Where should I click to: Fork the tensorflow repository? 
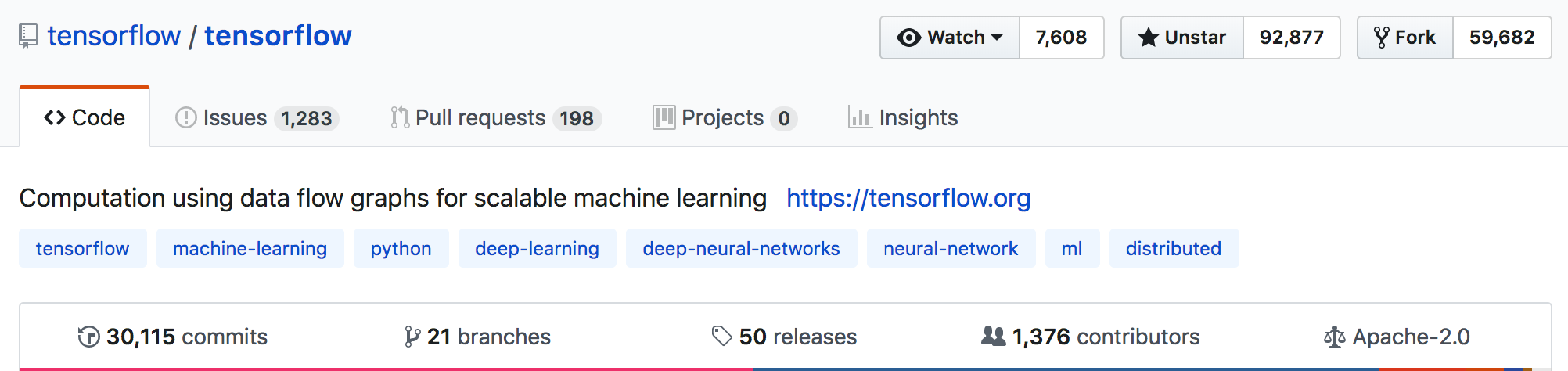tap(1405, 38)
